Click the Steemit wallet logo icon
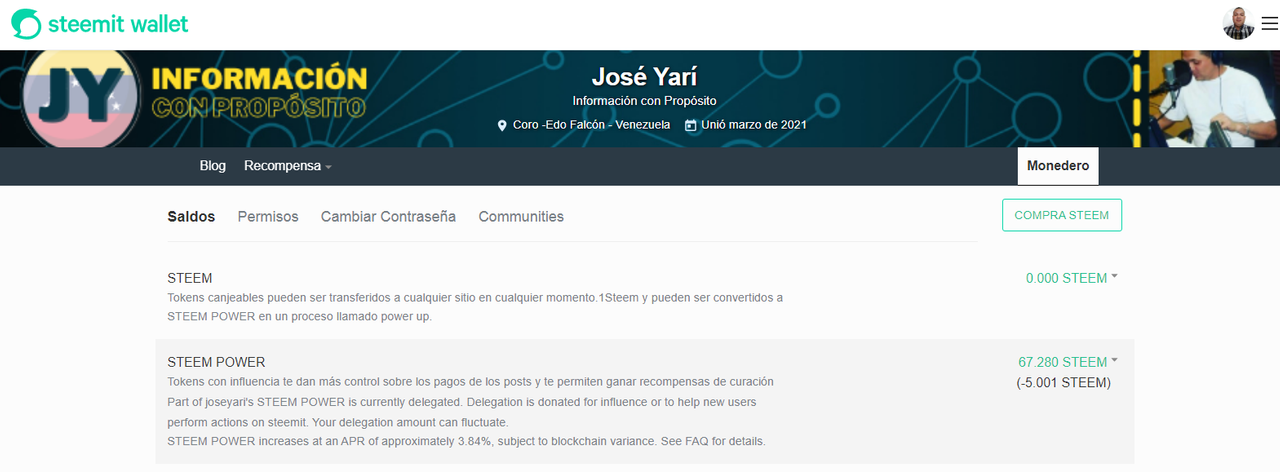Viewport: 1280px width, 472px height. click(x=26, y=24)
